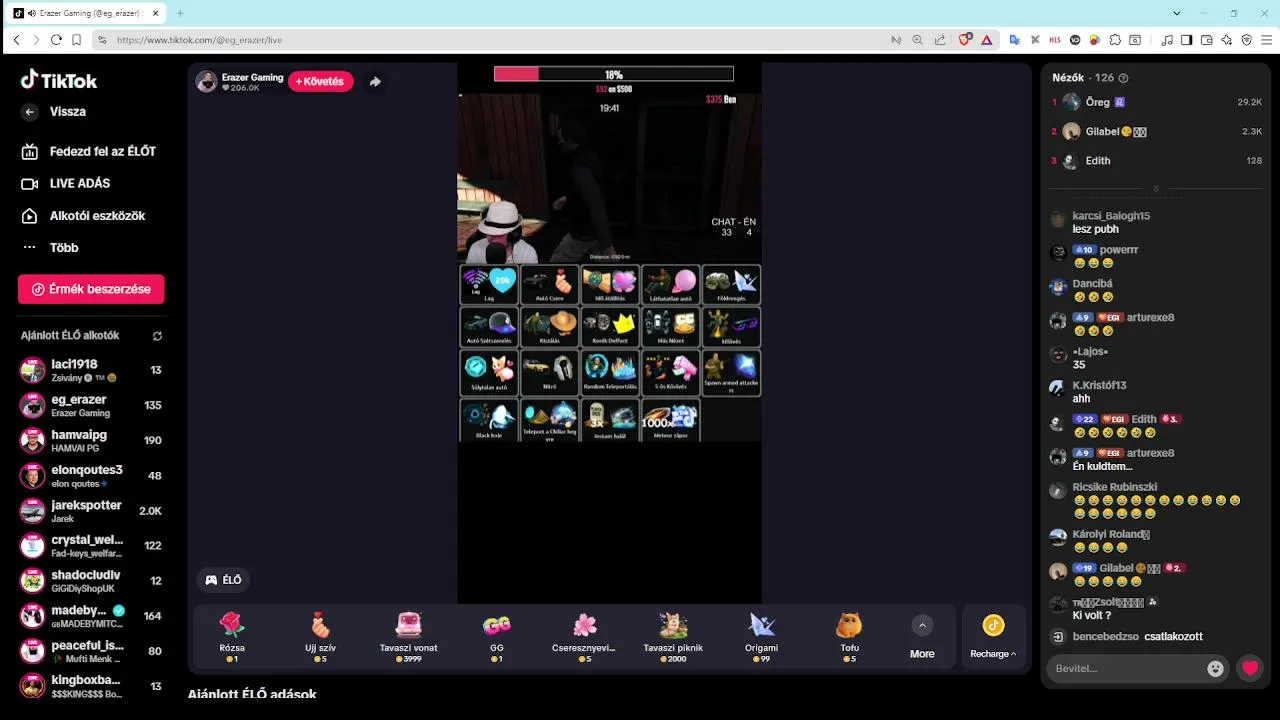Expand More gifts
The width and height of the screenshot is (1280, 720).
click(x=922, y=637)
